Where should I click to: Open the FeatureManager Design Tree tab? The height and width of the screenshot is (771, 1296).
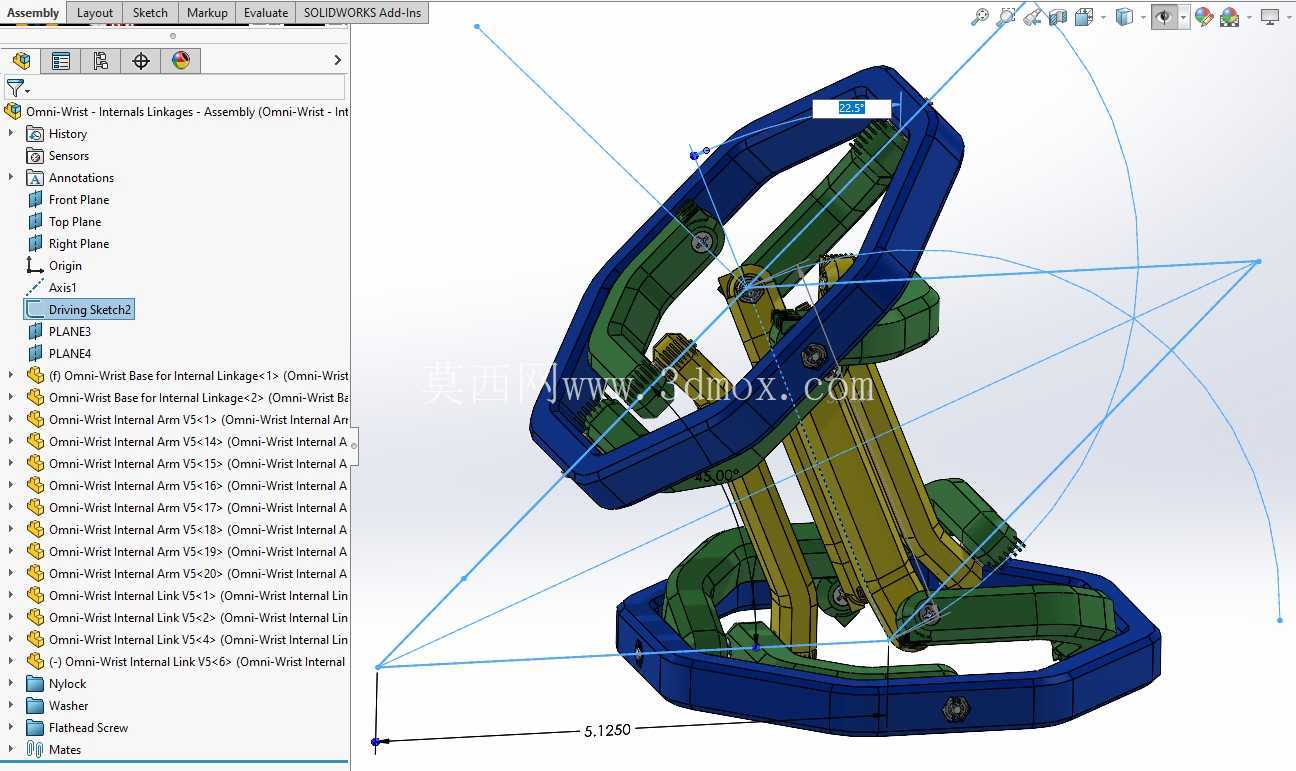21,61
